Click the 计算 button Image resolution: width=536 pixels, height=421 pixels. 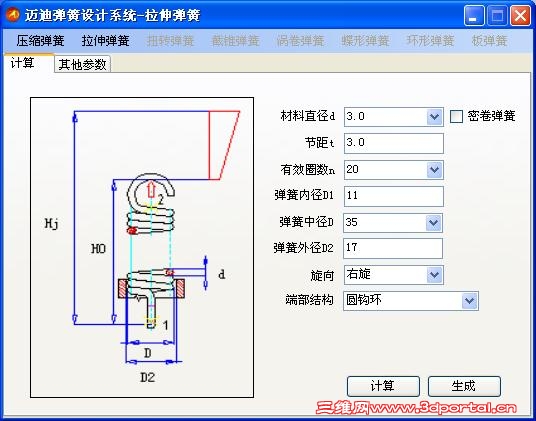tap(383, 386)
